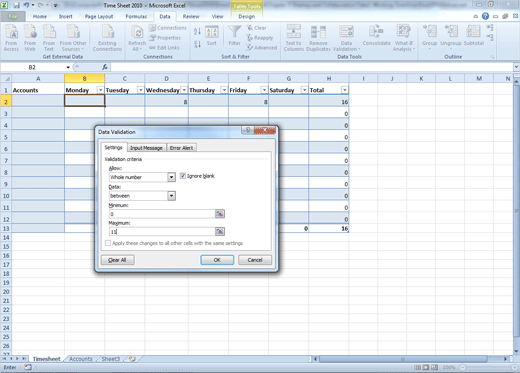
Task: Open Wednesday column filter dropdown
Action: pyautogui.click(x=184, y=90)
